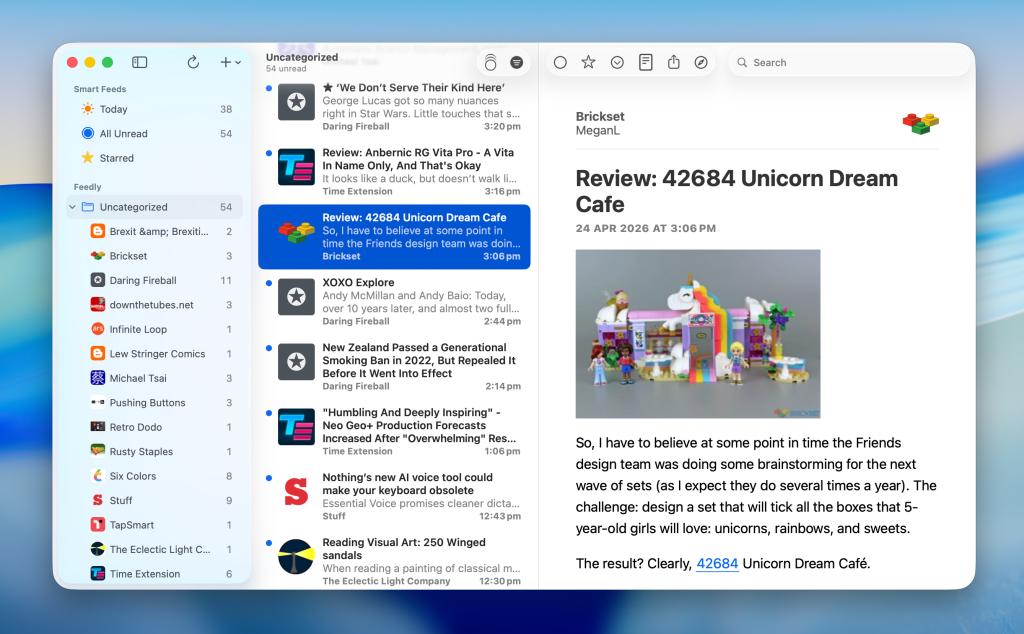Mark the XOXO Explore article as read
The width and height of the screenshot is (1024, 634).
click(266, 283)
